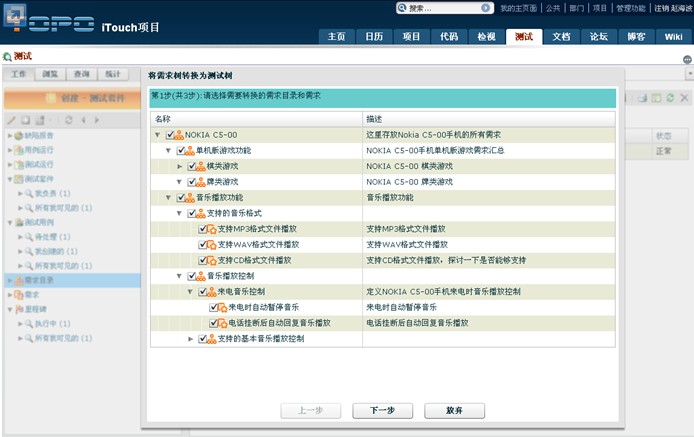This screenshot has height=437, width=694.
Task: Collapse the 支持的音乐格式 node
Action: click(179, 213)
